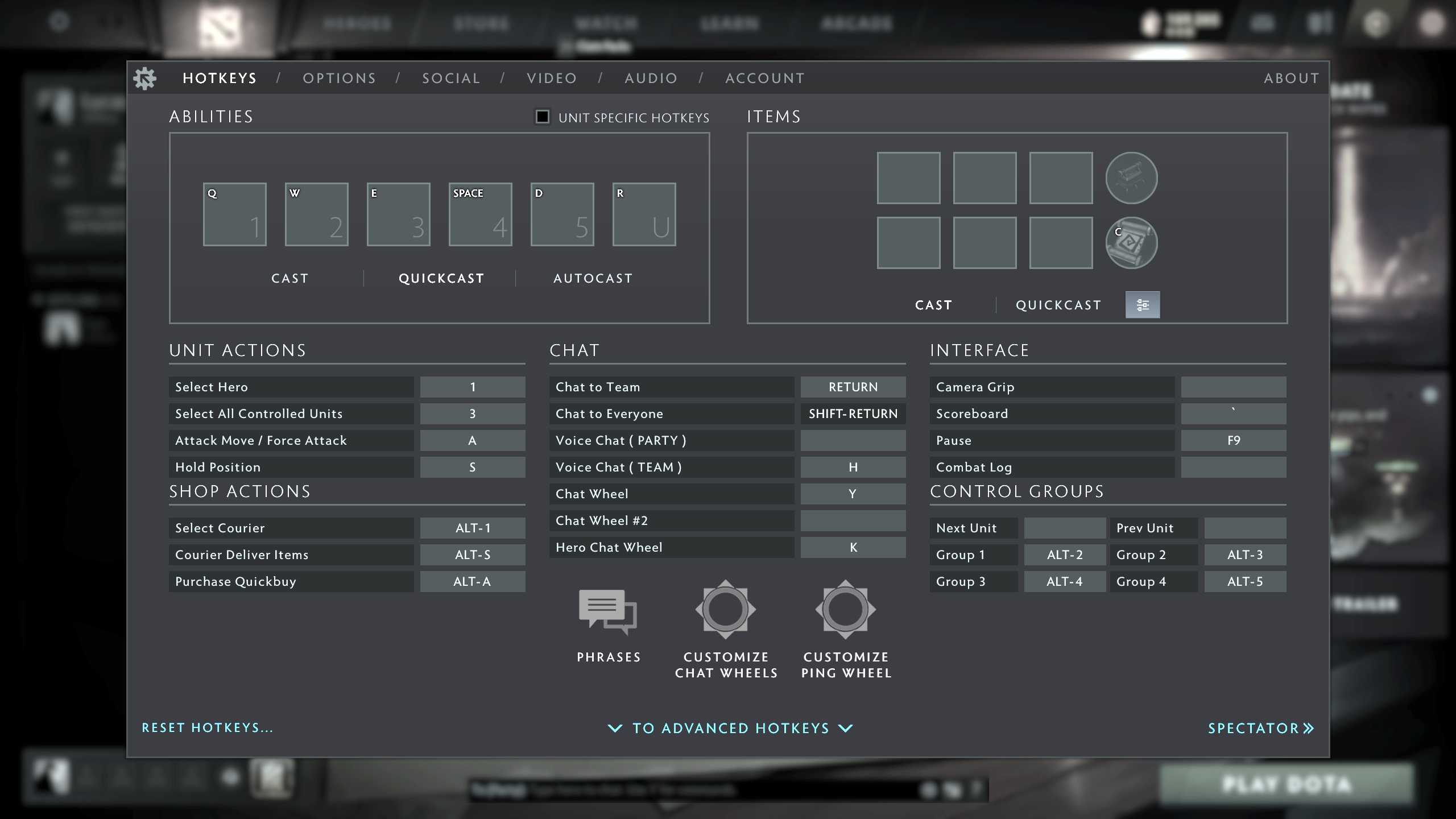The width and height of the screenshot is (1456, 819).
Task: Set items to Cast mode
Action: tap(933, 305)
